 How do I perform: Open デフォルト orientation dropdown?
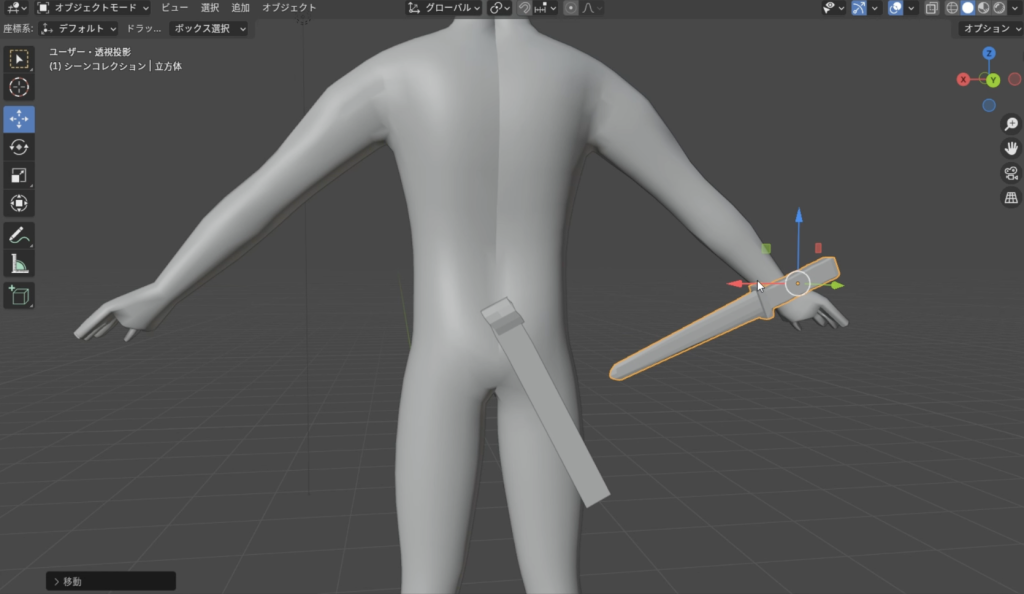click(78, 28)
